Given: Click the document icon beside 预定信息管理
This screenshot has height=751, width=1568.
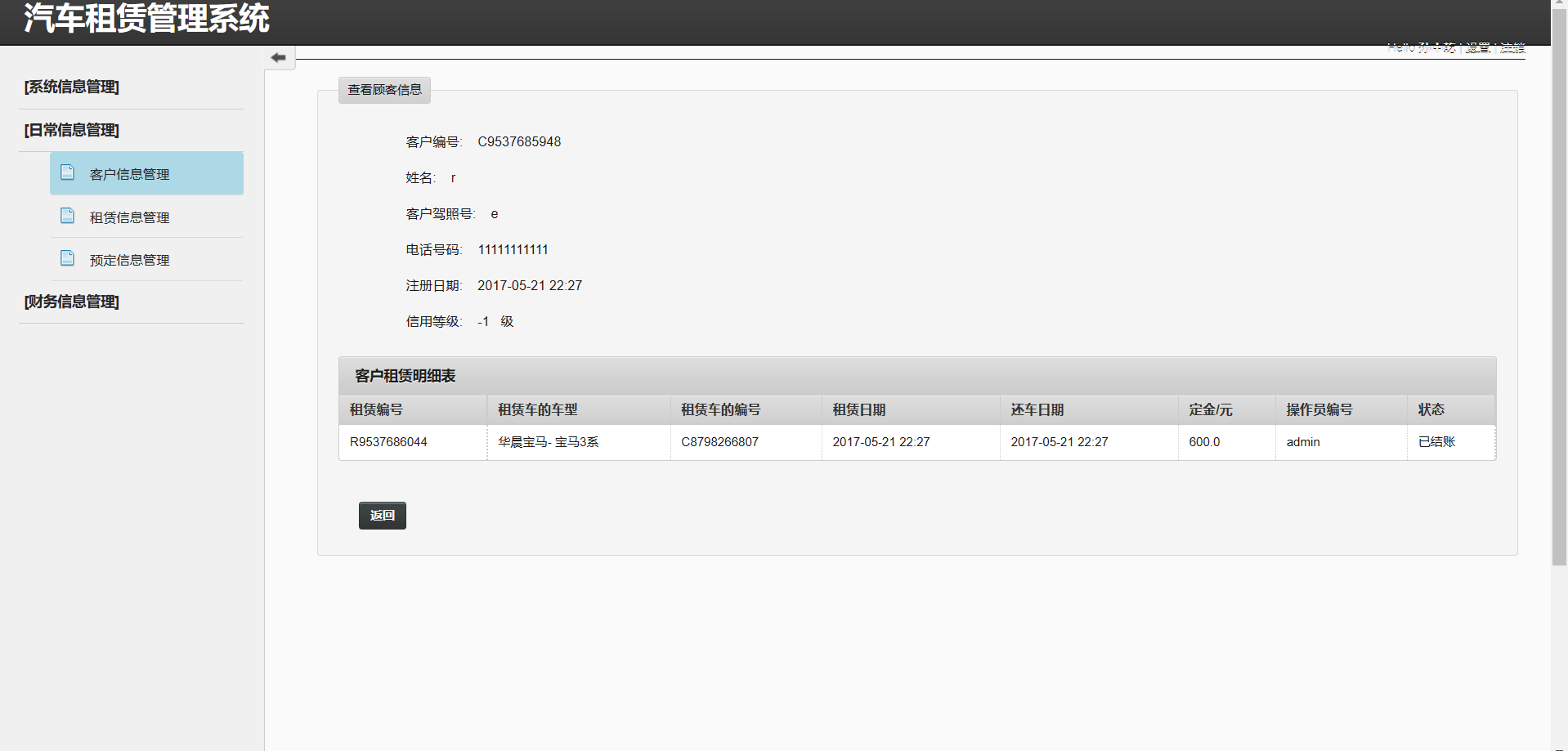Looking at the screenshot, I should [x=68, y=258].
